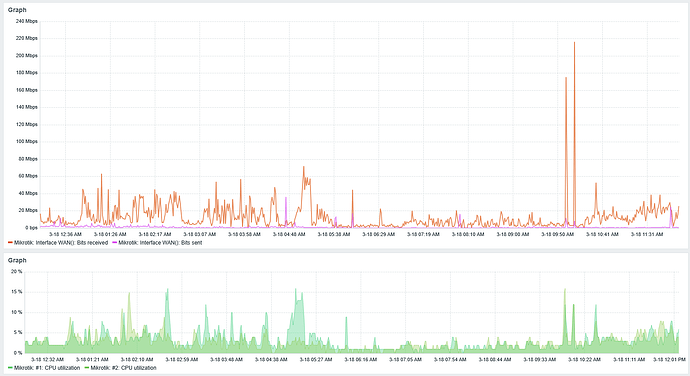Click the '3-18 08:44 AM' CPU chart time label
This screenshot has height=376, width=690.
495,359
